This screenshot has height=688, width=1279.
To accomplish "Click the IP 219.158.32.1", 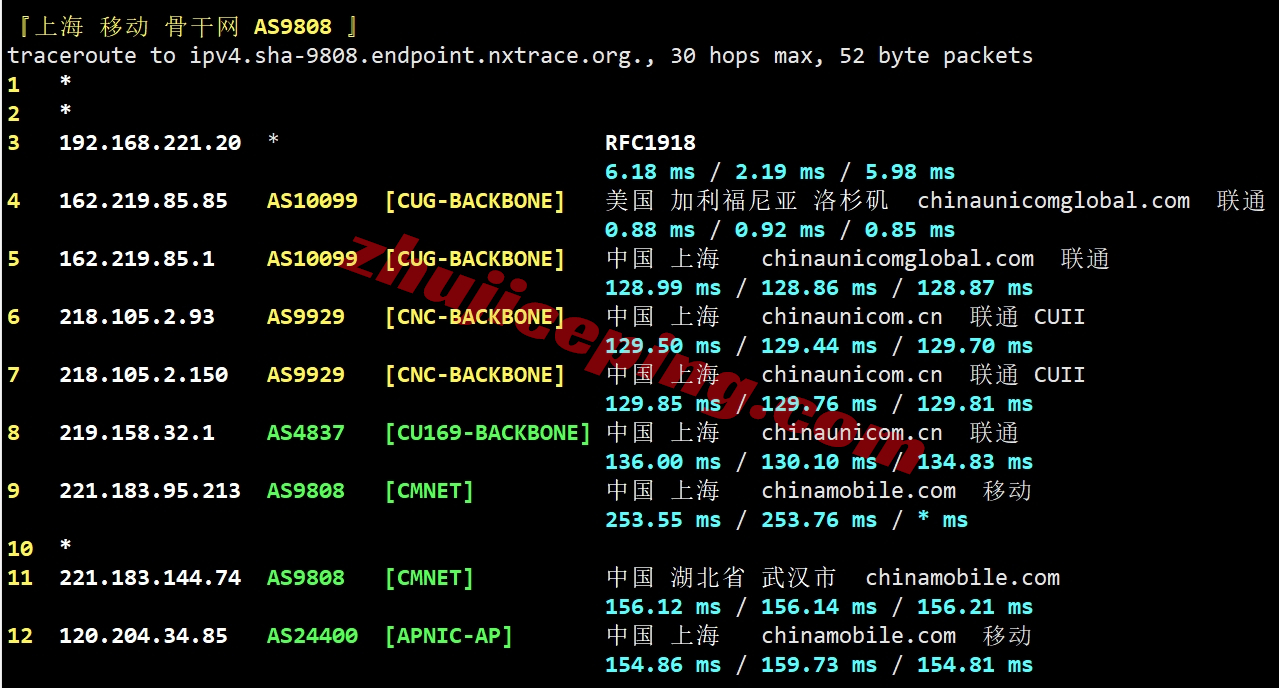I will (137, 433).
